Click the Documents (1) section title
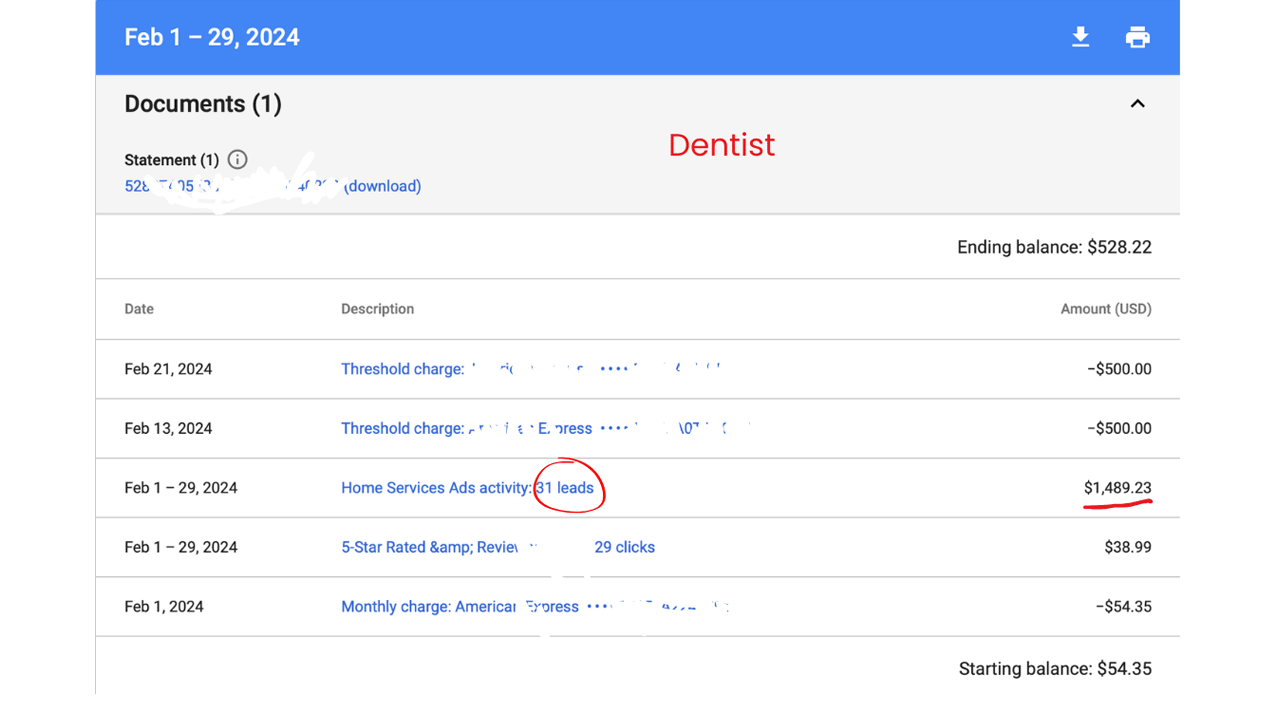 [x=203, y=104]
